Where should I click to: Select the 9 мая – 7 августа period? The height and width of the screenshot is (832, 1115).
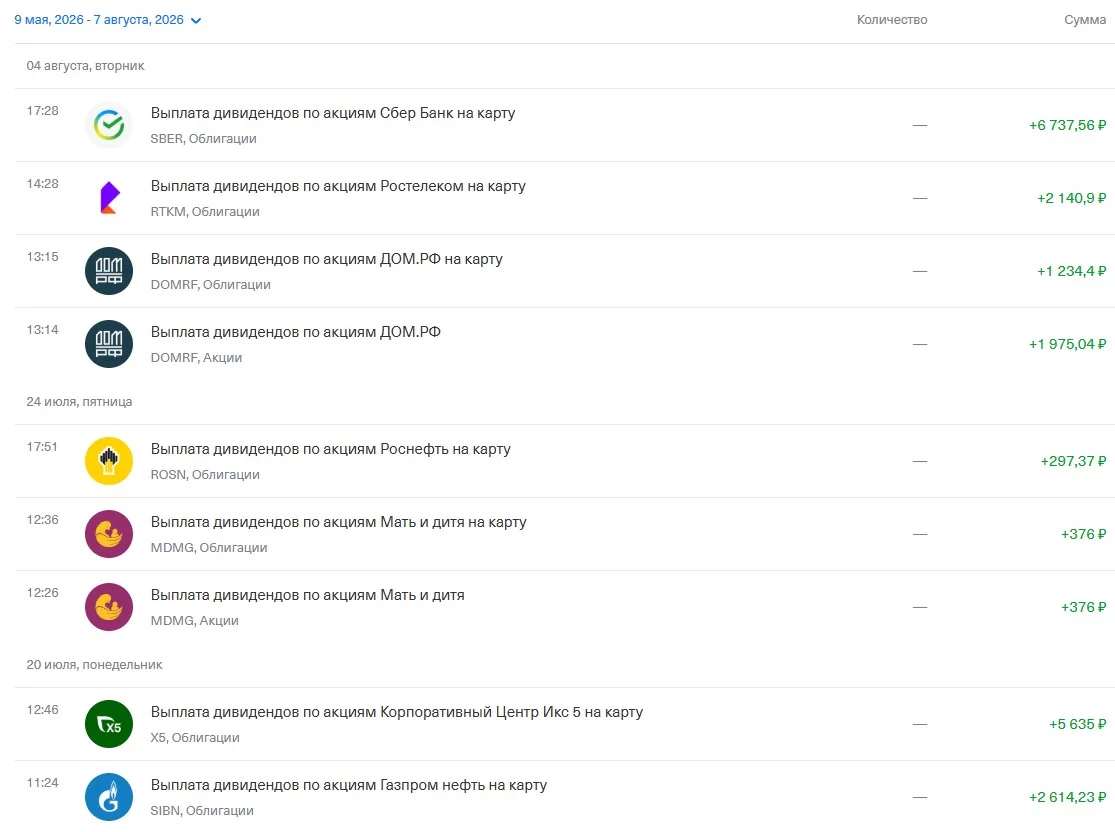(99, 20)
